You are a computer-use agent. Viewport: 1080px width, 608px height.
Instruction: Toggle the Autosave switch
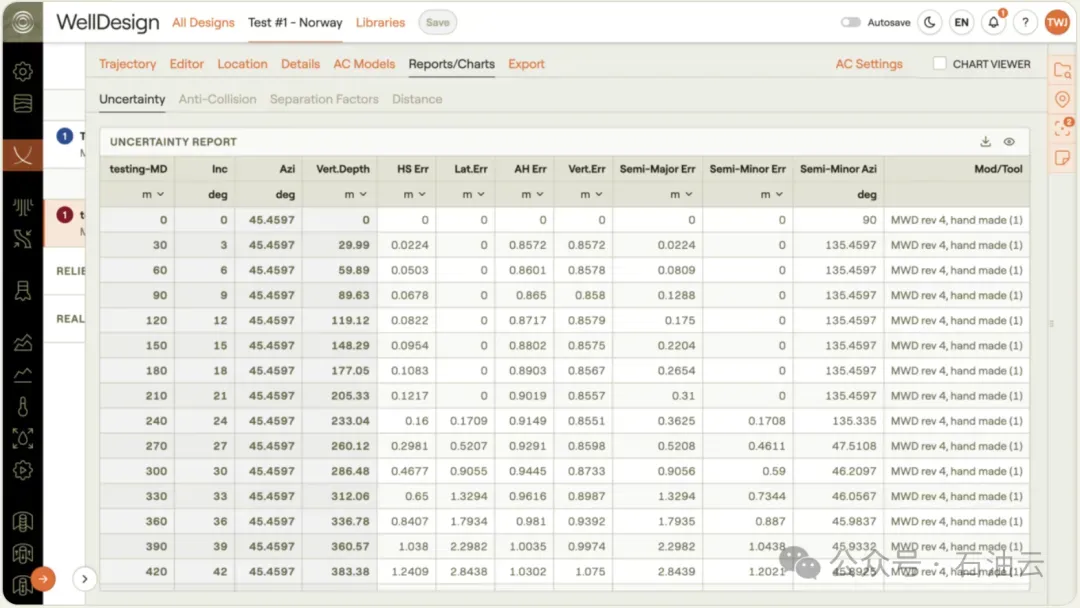point(851,22)
